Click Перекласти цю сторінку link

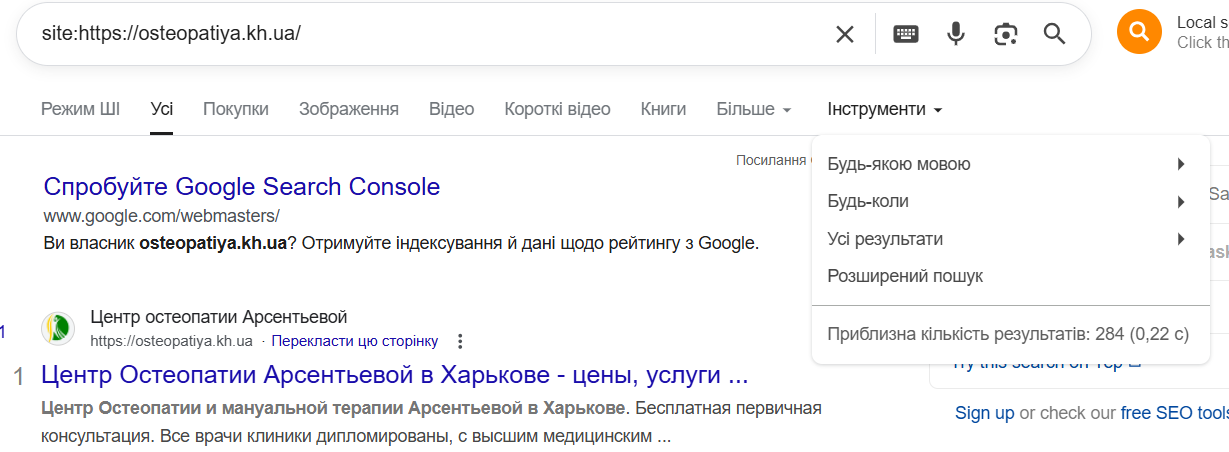pyautogui.click(x=355, y=341)
